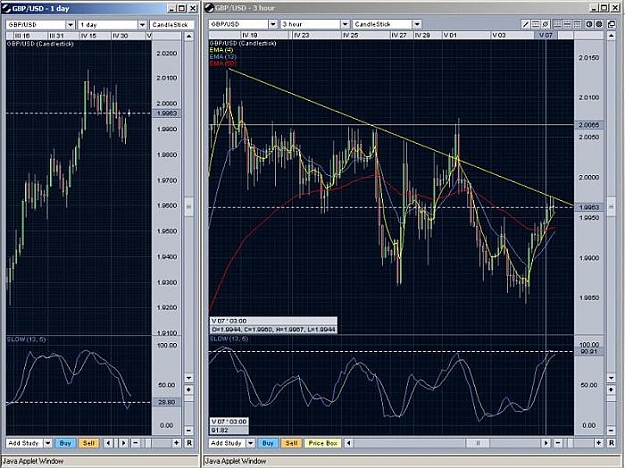Click the 28.80 stochastic value marker in 1 day chart
The height and width of the screenshot is (469, 625).
click(167, 402)
